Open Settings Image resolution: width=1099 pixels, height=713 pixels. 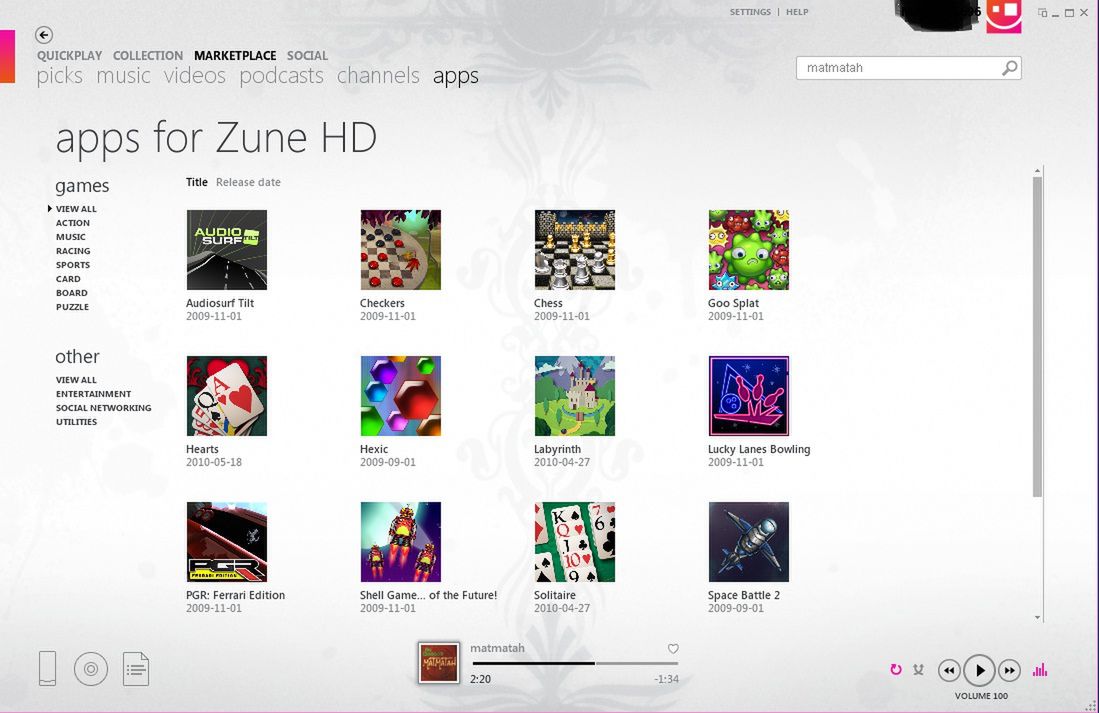[x=750, y=12]
